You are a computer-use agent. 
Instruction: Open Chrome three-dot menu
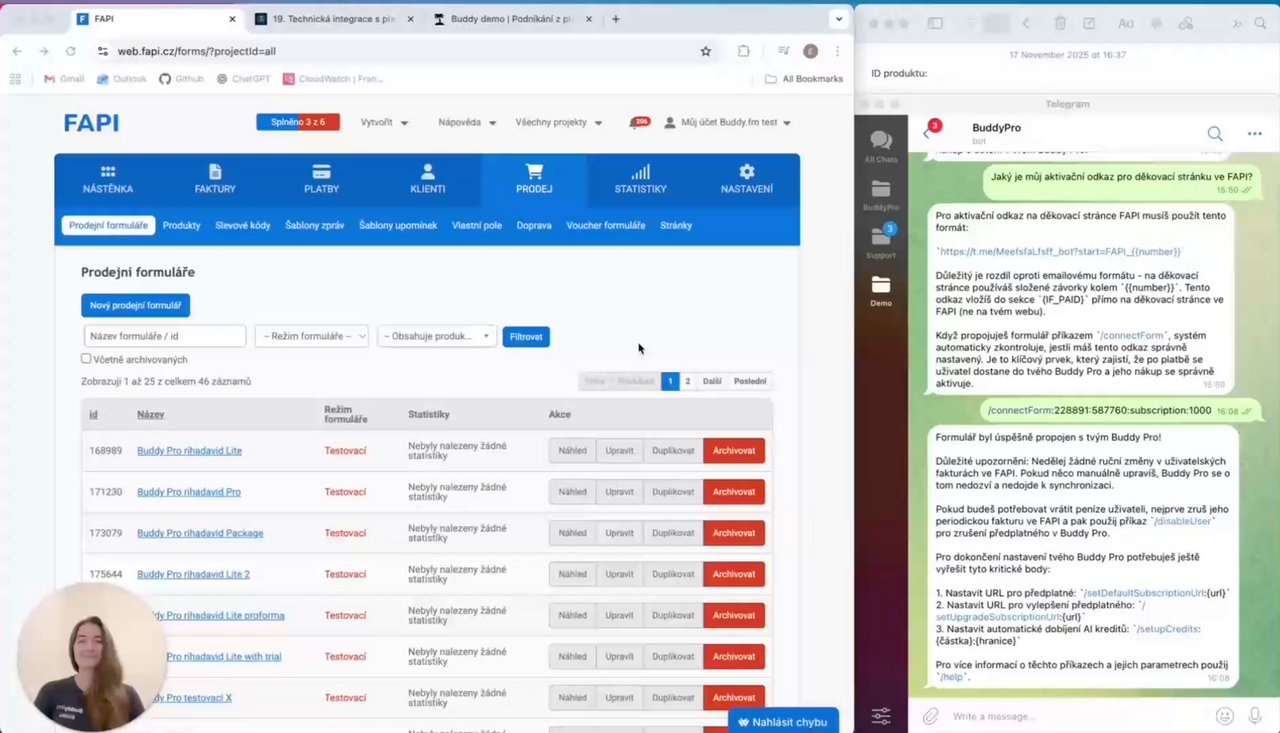click(837, 51)
